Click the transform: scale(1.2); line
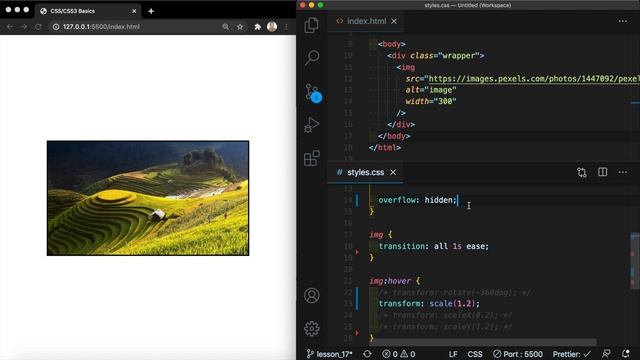640x360 pixels. click(x=429, y=303)
